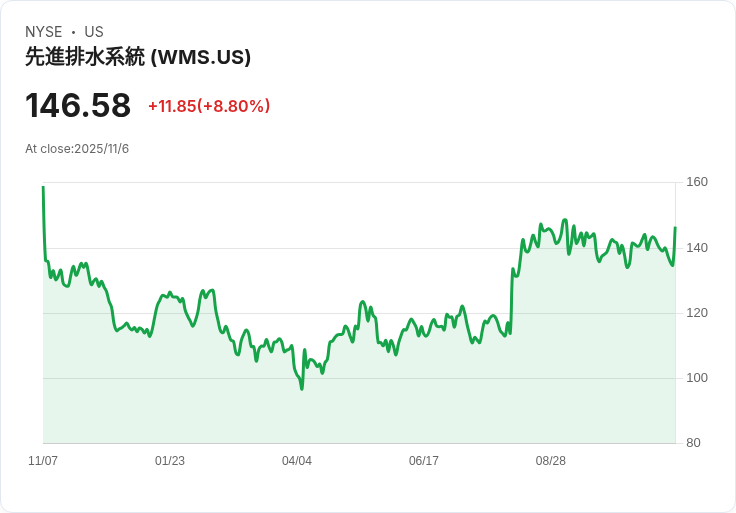The height and width of the screenshot is (513, 736).
Task: Click the At close date text
Action: [x=77, y=149]
